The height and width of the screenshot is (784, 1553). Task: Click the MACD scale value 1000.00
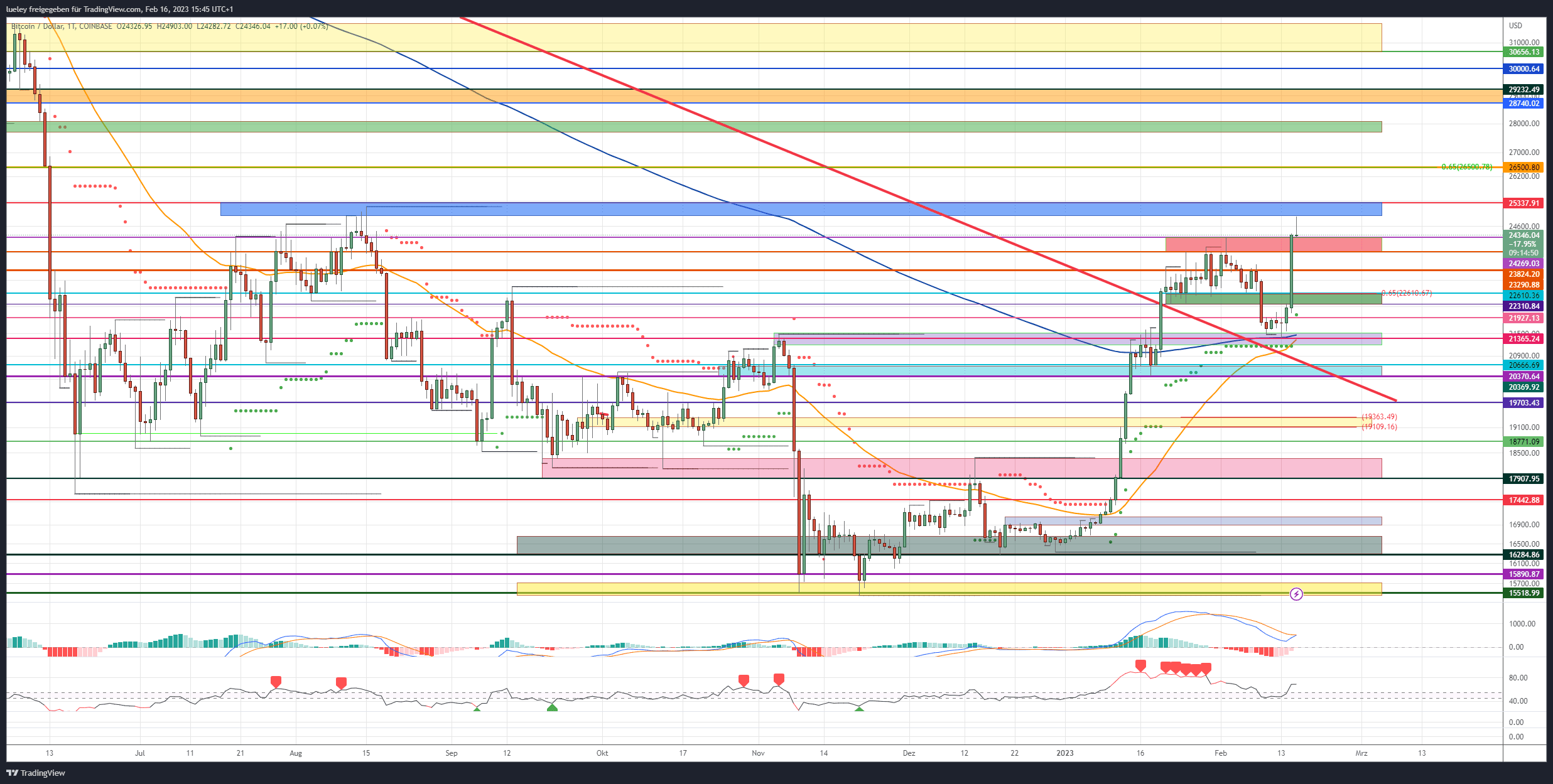[1522, 624]
